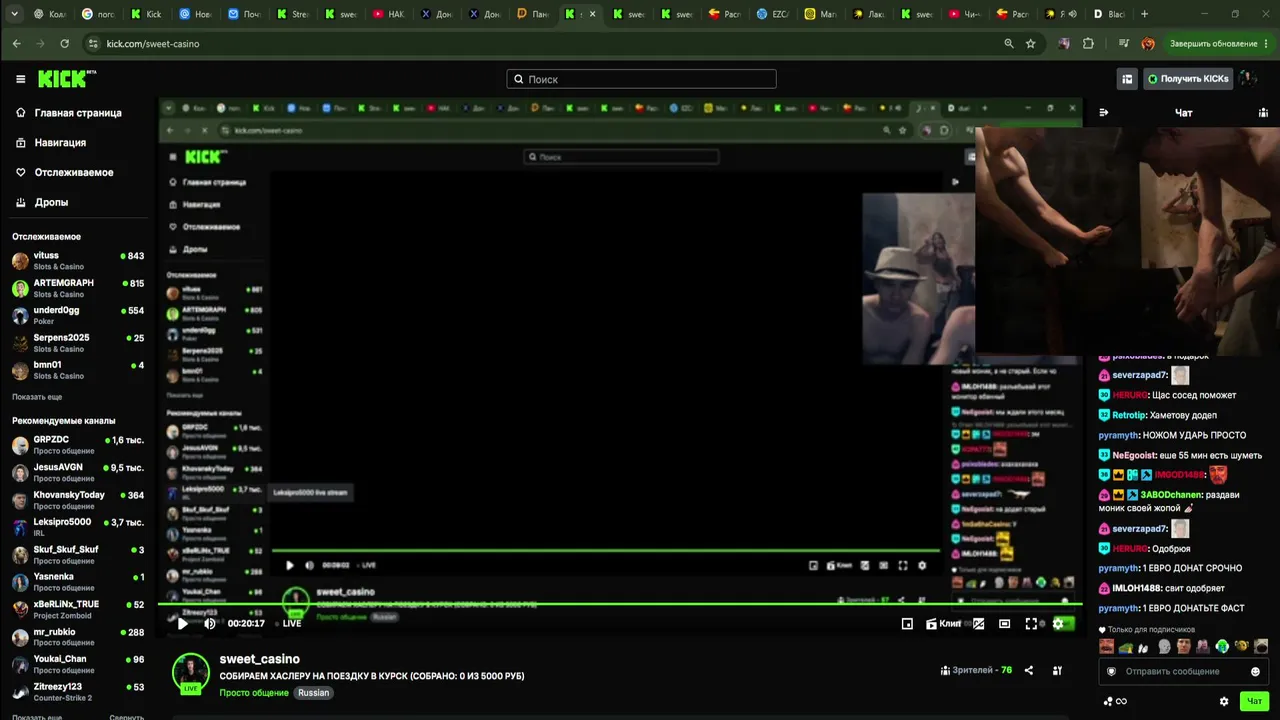
Task: Click sweet_casino streamer avatar below player
Action: click(x=191, y=673)
